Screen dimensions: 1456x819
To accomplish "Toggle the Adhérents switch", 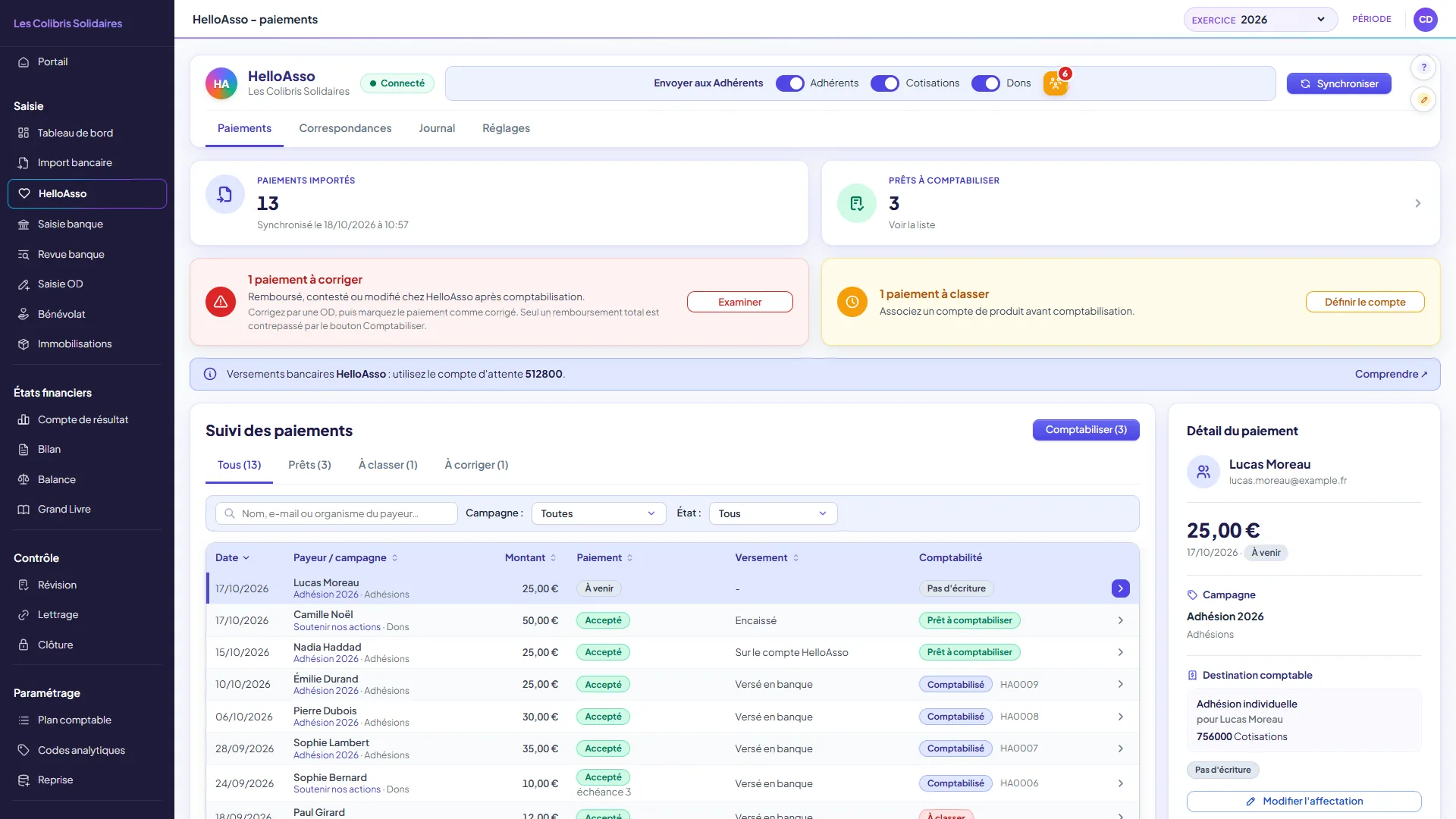I will pos(789,83).
